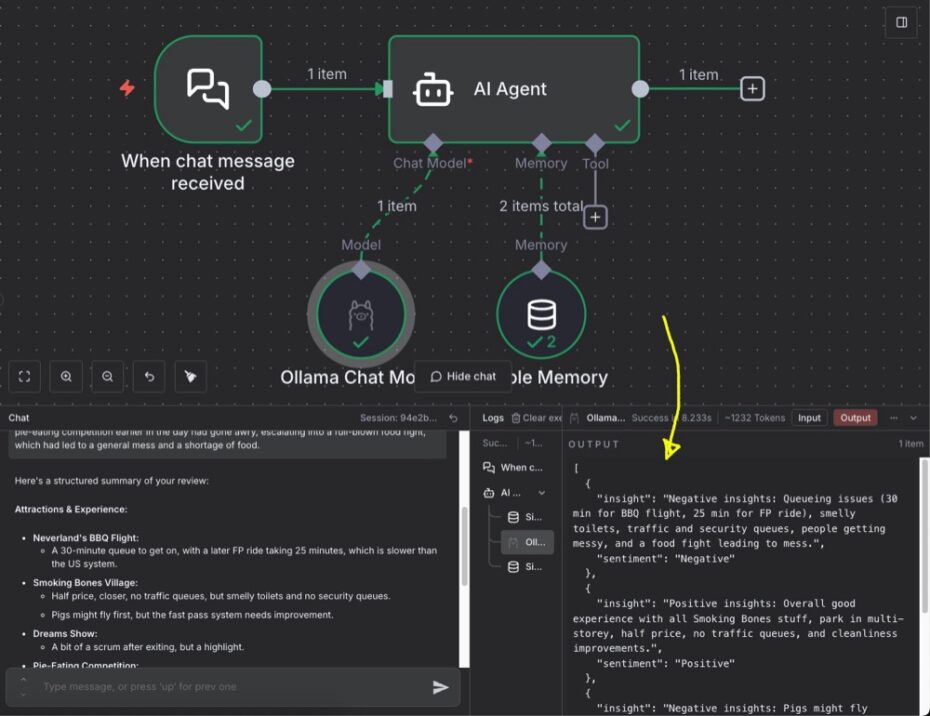Click the '~1232 Tokens' label

point(754,418)
